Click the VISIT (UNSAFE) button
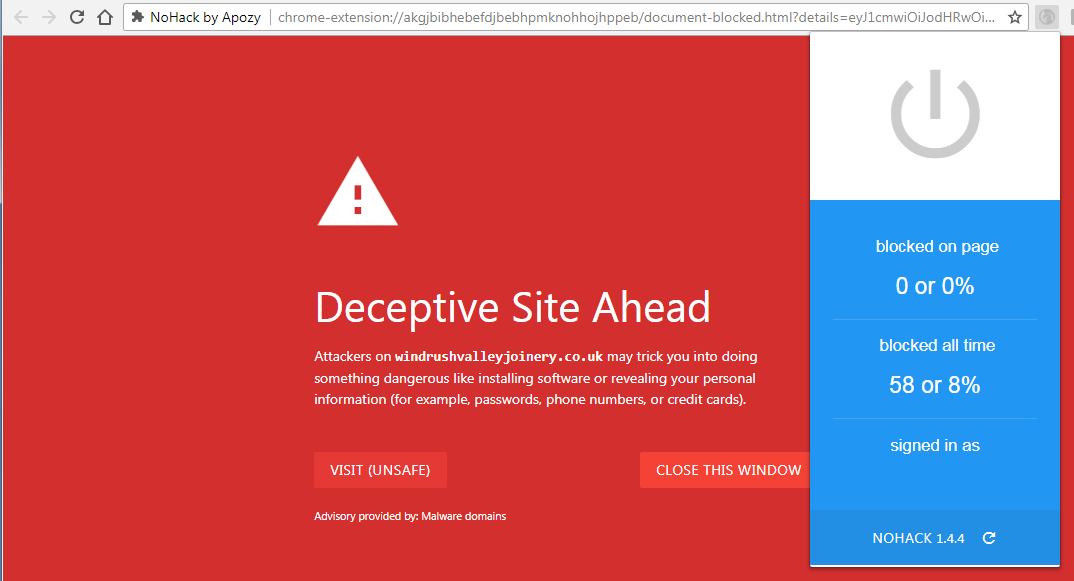This screenshot has width=1074, height=581. tap(380, 470)
